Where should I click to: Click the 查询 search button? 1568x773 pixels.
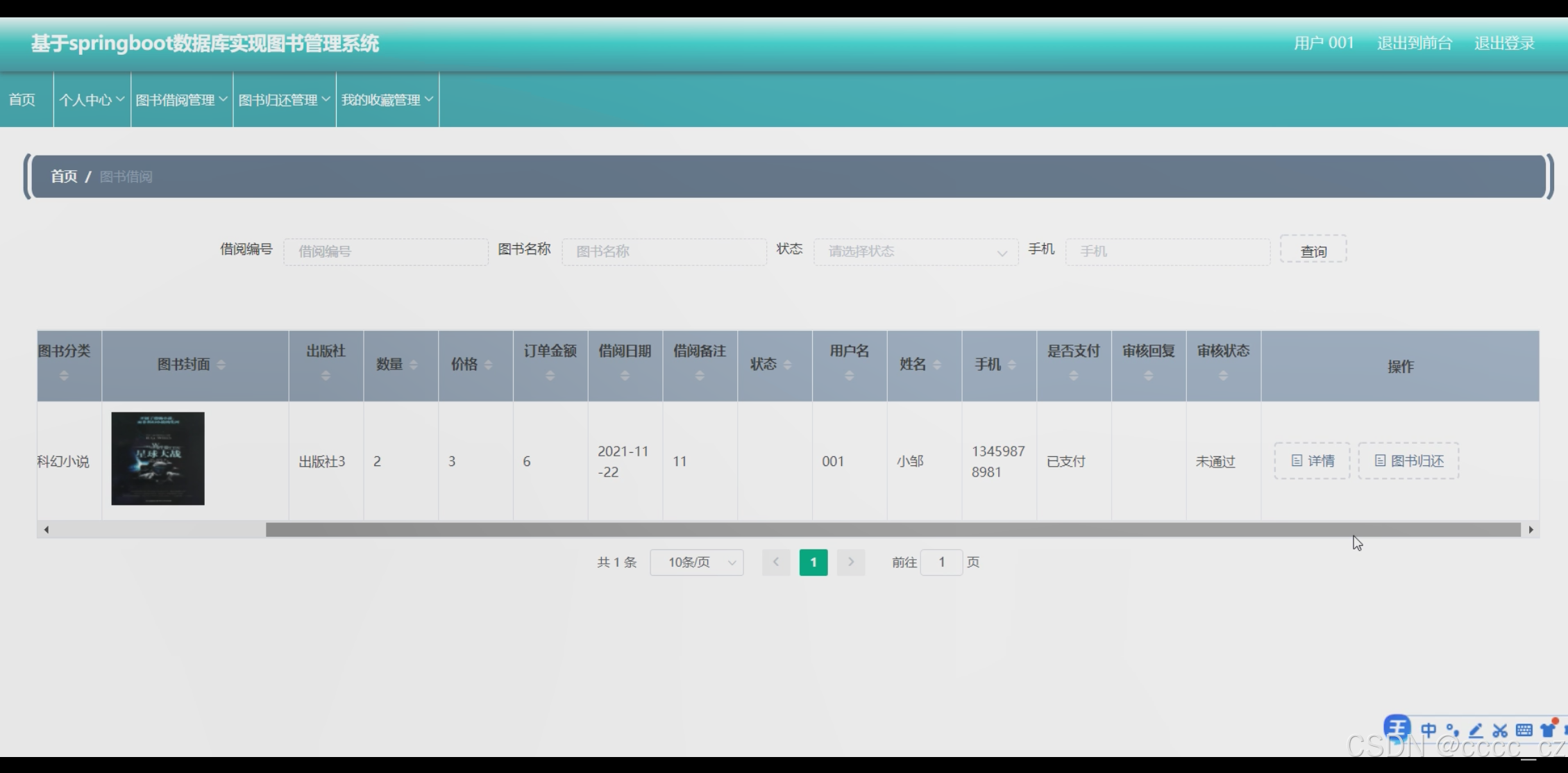pyautogui.click(x=1313, y=251)
